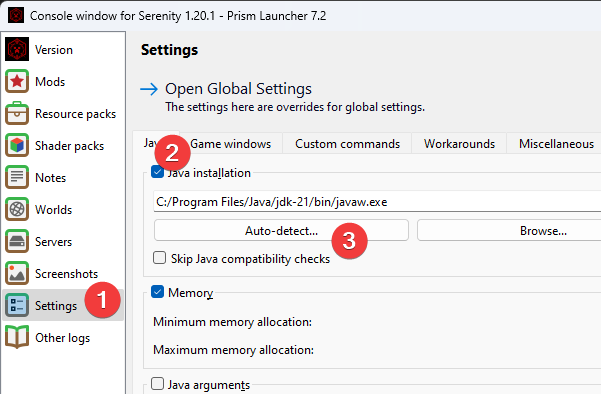Open the Other logs book icon
The image size is (601, 394).
(17, 337)
